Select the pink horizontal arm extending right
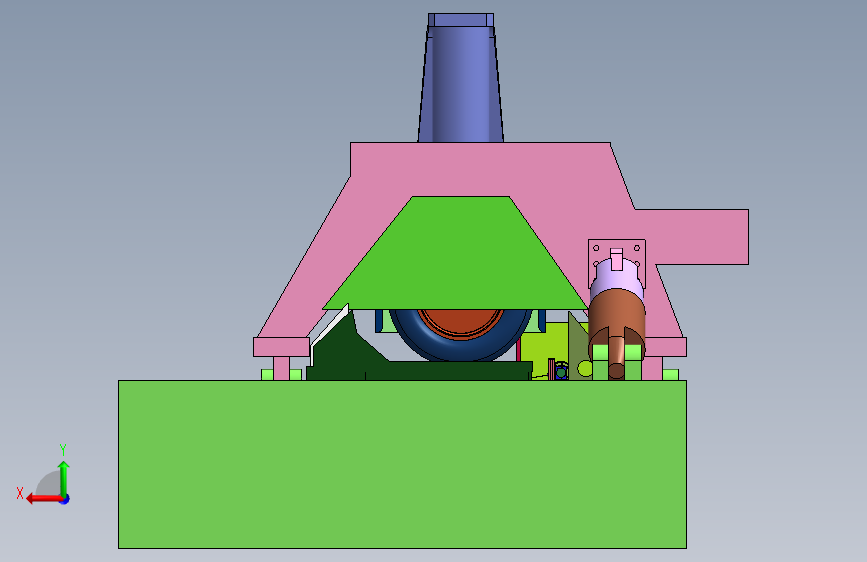This screenshot has height=562, width=867. (698, 237)
